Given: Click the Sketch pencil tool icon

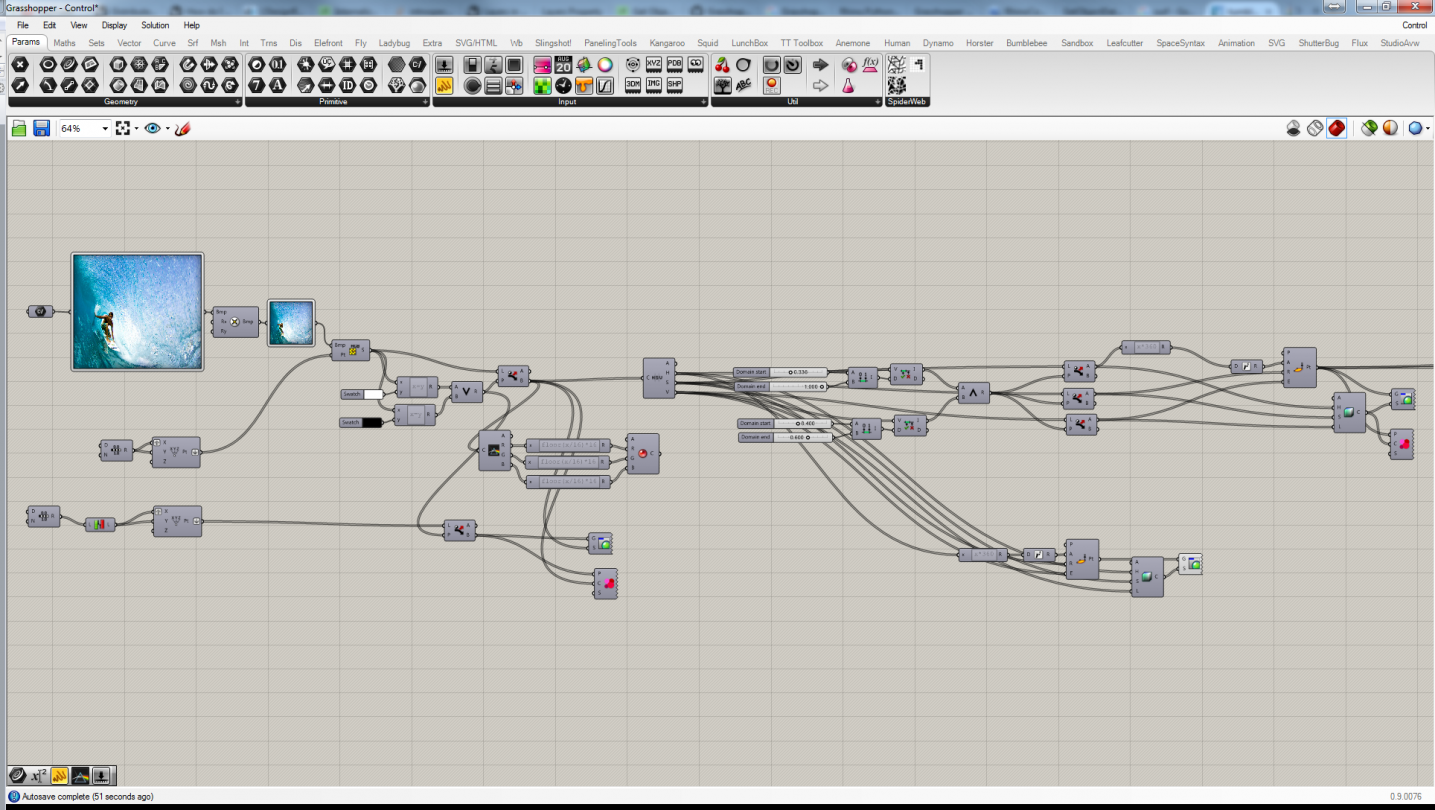Looking at the screenshot, I should pos(183,128).
